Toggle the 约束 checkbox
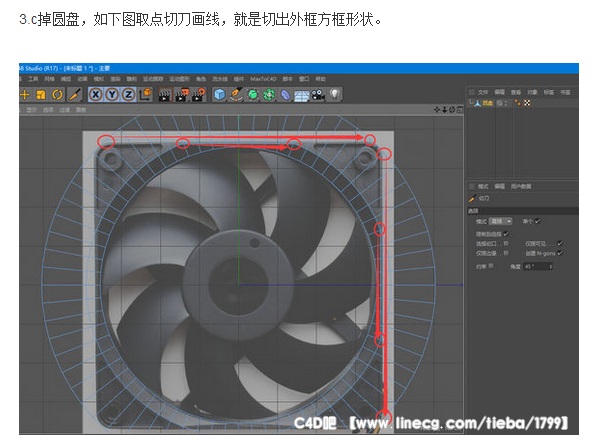Screen dimensions: 594x440 [x=491, y=266]
